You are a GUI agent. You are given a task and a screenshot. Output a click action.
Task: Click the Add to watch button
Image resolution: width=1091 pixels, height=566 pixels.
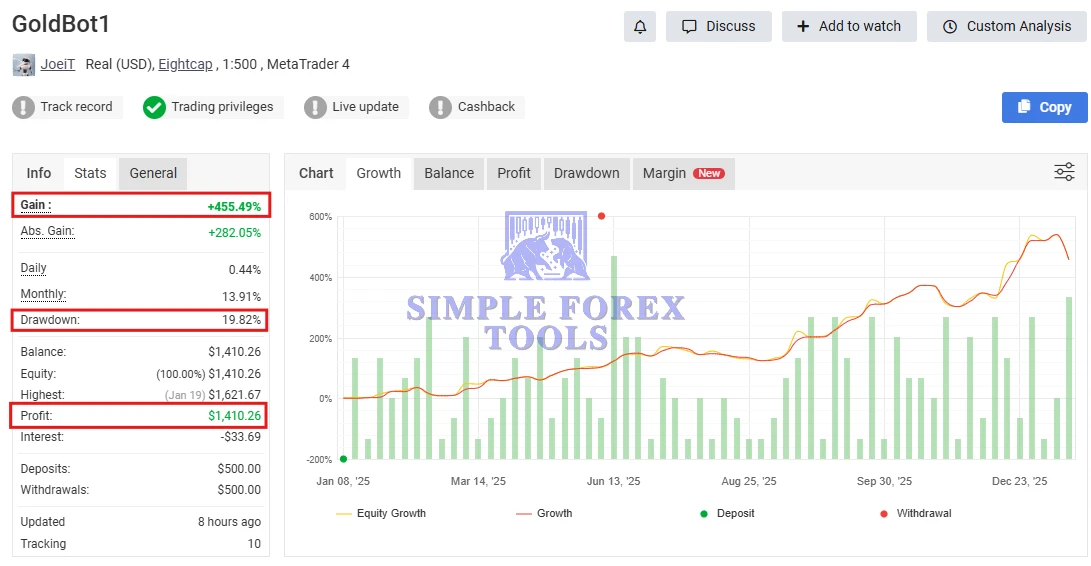coord(848,26)
